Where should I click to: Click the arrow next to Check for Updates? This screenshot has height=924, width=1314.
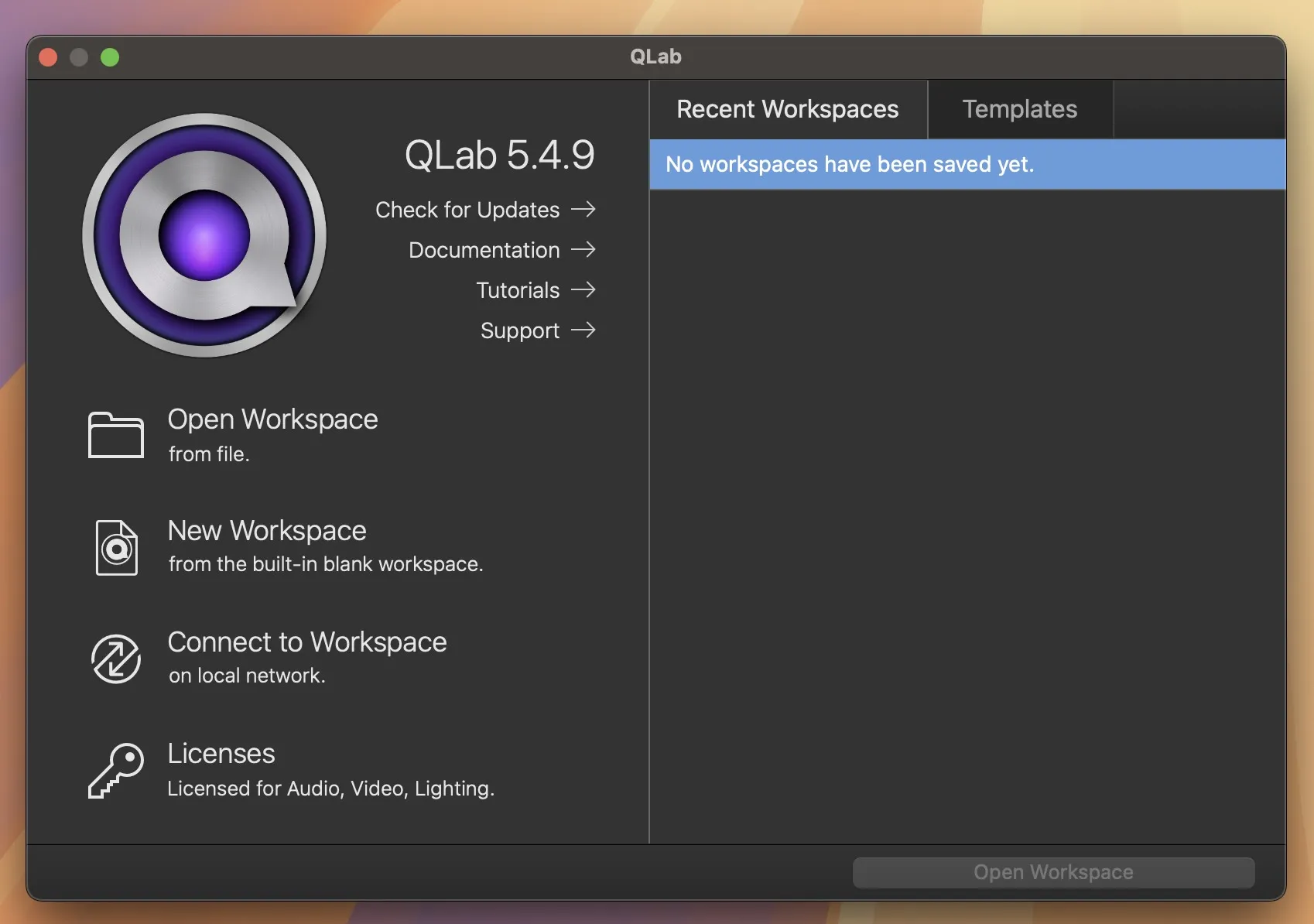click(x=583, y=209)
